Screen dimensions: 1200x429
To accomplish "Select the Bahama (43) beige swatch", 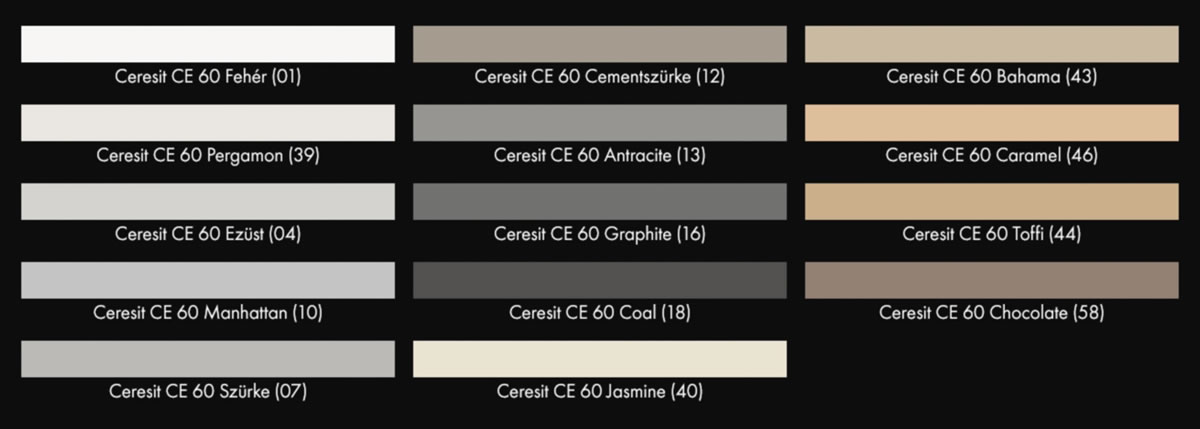I will (992, 44).
